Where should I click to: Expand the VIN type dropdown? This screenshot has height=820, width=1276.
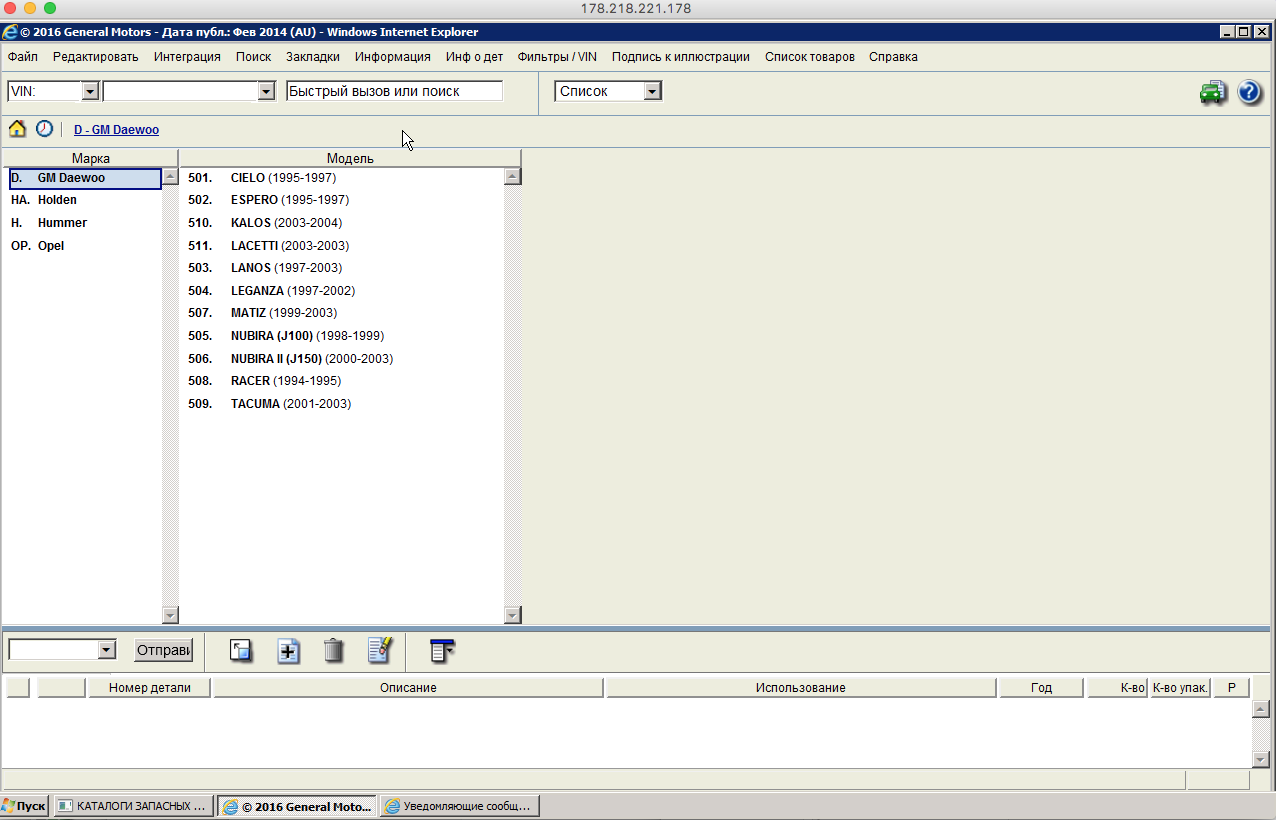tap(90, 91)
